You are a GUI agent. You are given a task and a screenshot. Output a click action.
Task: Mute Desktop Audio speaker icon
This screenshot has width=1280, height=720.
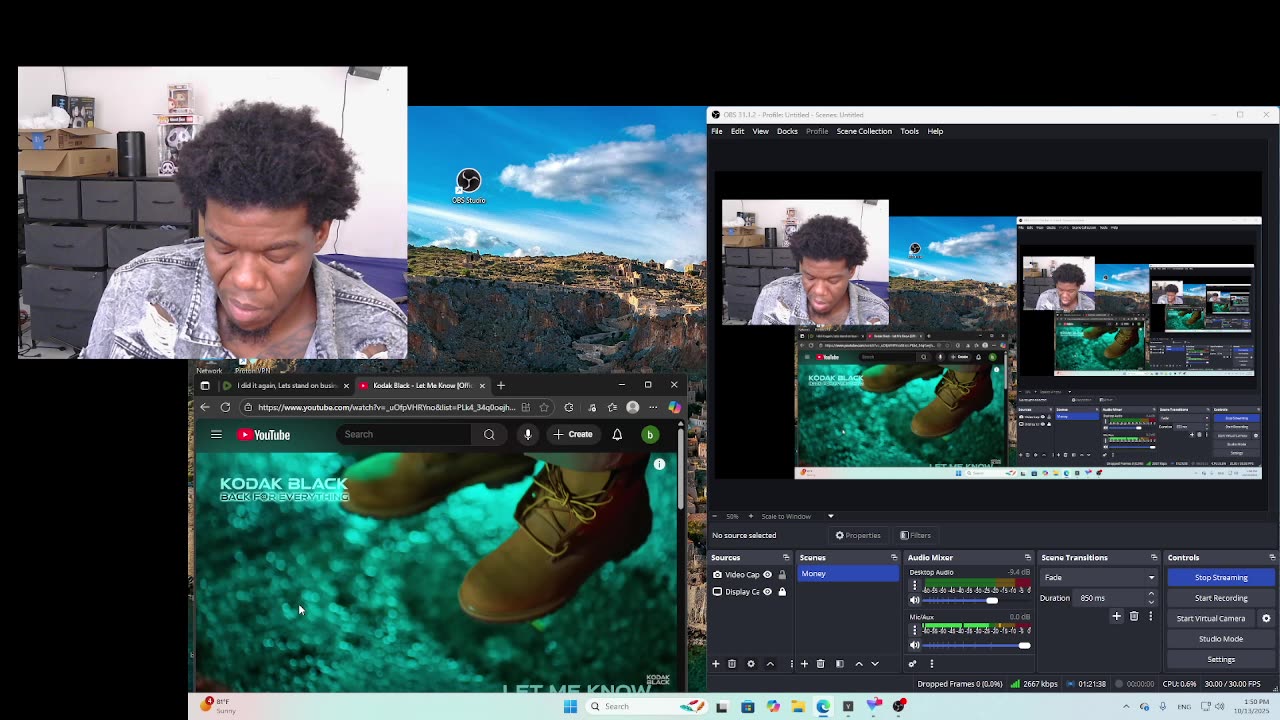pos(914,600)
